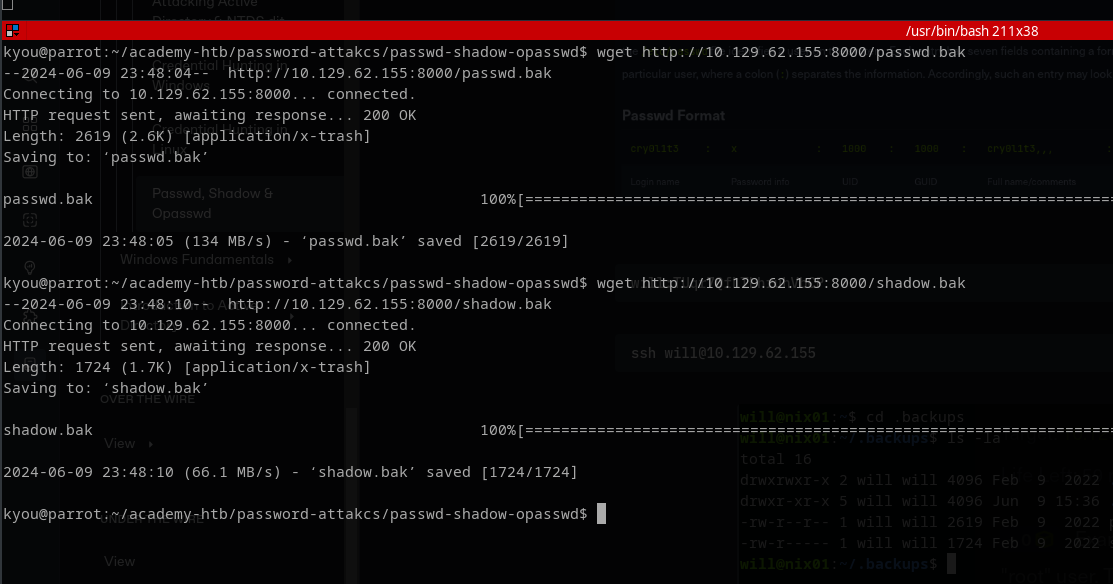Click the 'Saving to: ‘passwd.bak’' line
This screenshot has height=584, width=1113.
[x=106, y=157]
